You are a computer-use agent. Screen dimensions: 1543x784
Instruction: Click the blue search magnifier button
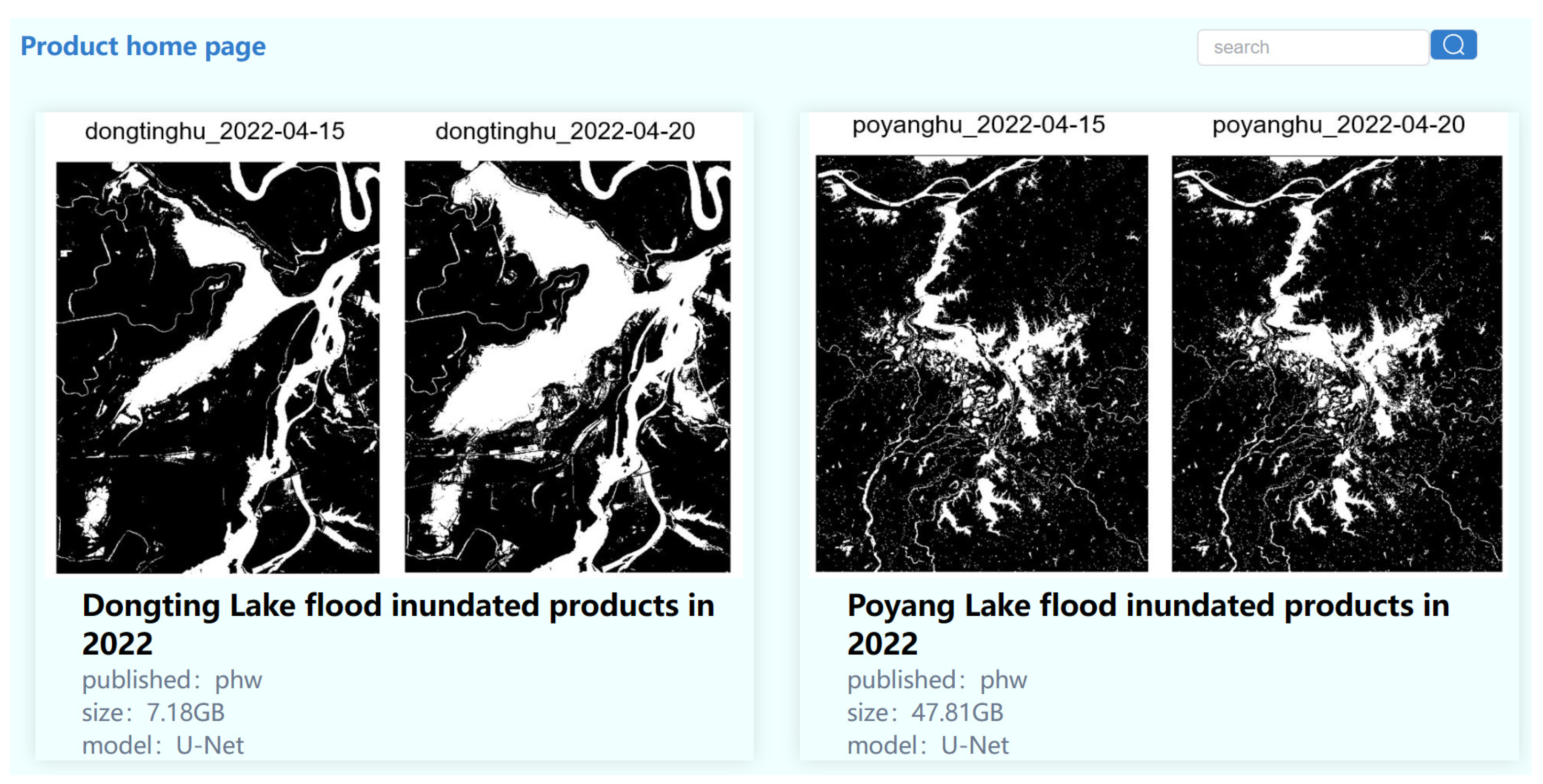coord(1453,45)
